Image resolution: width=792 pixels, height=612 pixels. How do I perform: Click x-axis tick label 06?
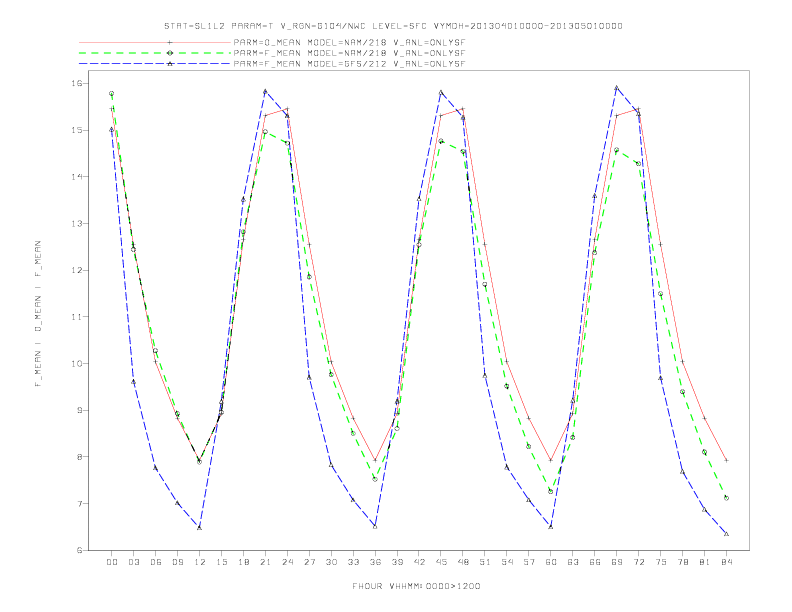pyautogui.click(x=156, y=562)
